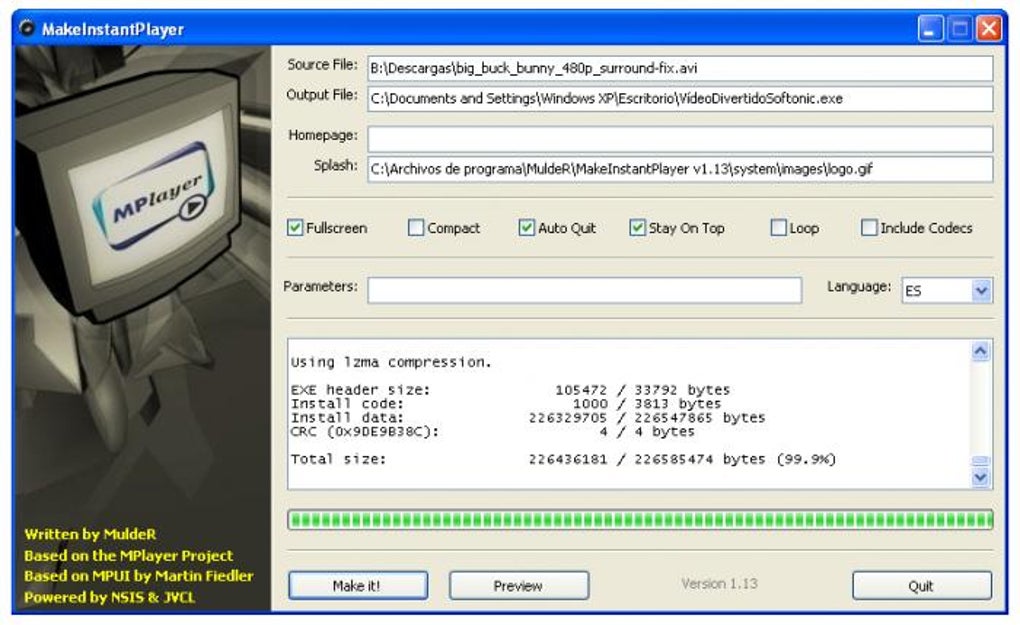Open the Language dropdown
The image size is (1020, 625).
click(981, 290)
